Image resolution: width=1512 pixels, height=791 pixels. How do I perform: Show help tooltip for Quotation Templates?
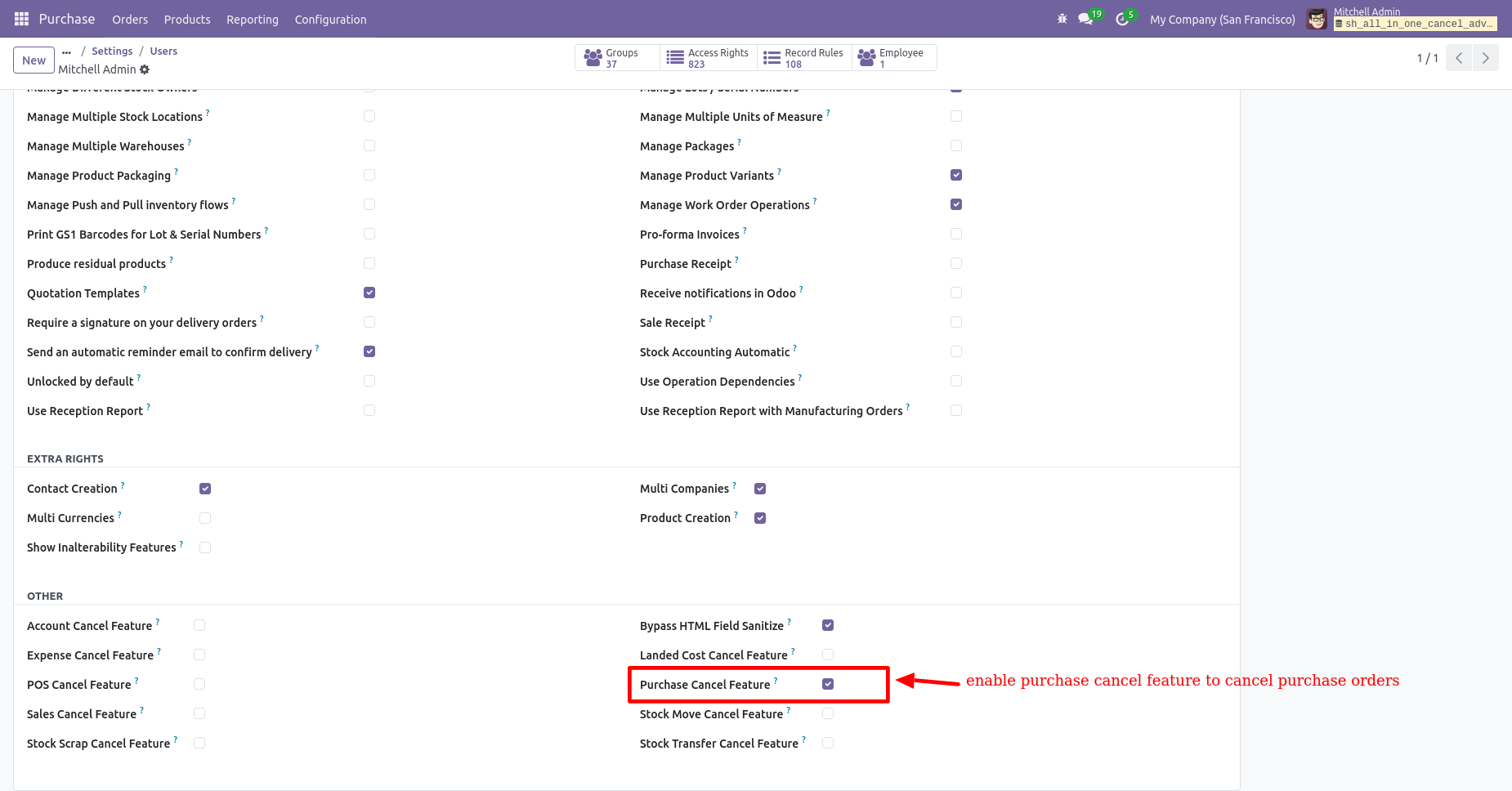(145, 288)
